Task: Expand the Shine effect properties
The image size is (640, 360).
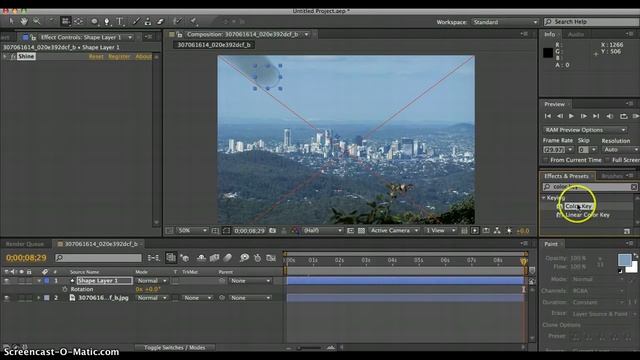Action: click(5, 56)
